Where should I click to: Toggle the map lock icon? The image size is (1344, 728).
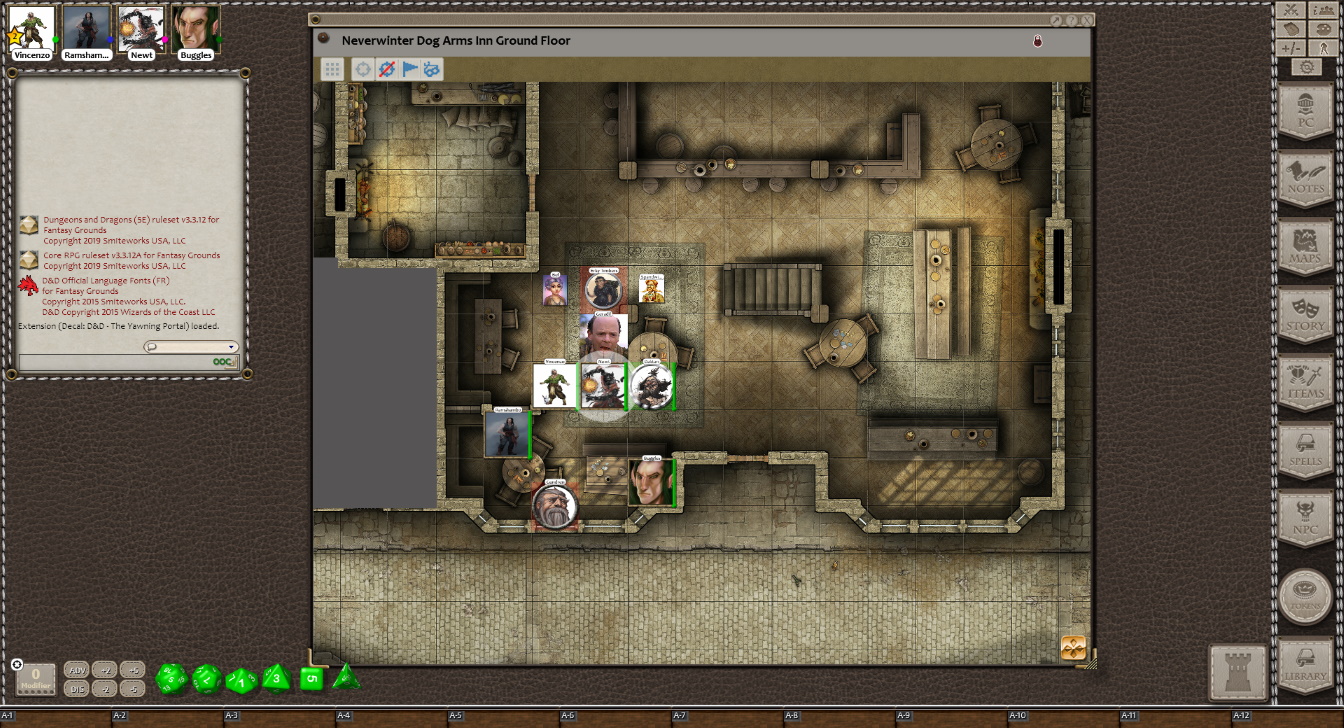point(1037,41)
